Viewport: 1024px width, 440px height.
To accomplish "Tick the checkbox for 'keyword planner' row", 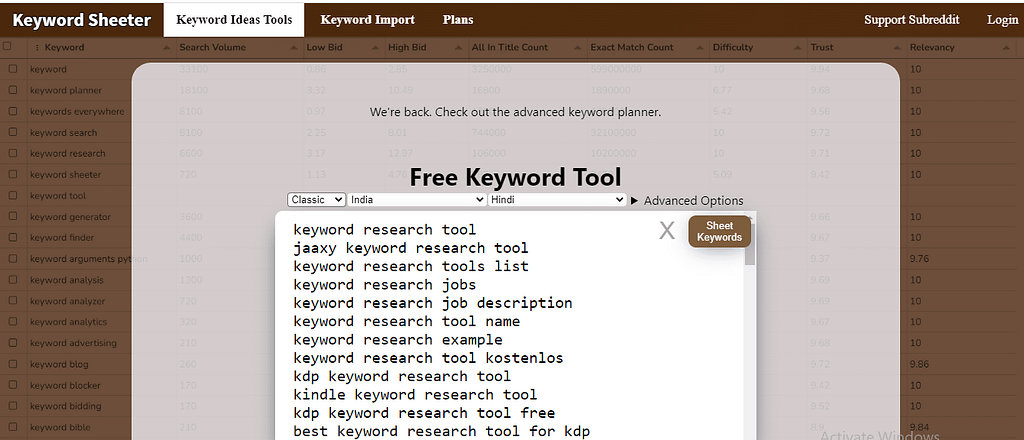I will (x=13, y=90).
